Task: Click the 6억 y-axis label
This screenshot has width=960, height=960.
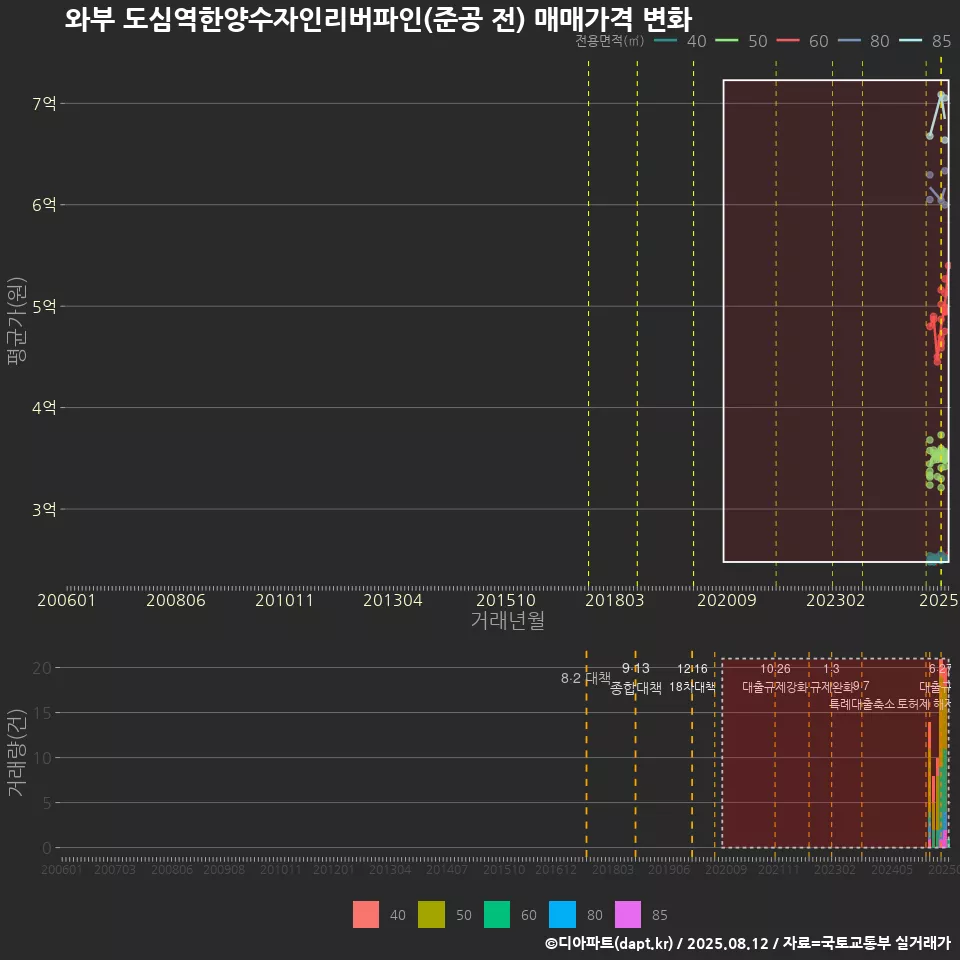Action: tap(44, 204)
